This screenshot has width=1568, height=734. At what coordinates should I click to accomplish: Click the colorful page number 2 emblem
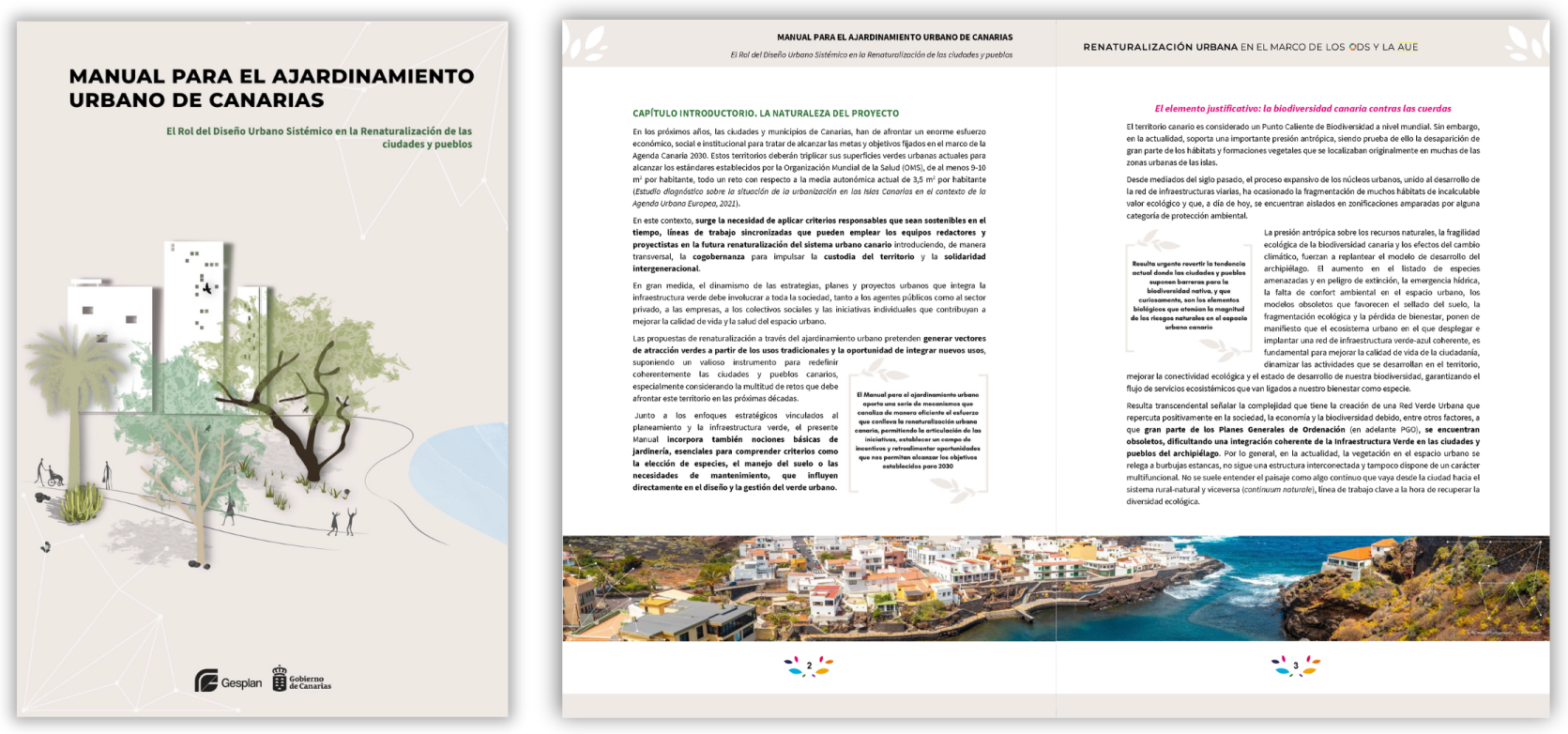pyautogui.click(x=809, y=665)
